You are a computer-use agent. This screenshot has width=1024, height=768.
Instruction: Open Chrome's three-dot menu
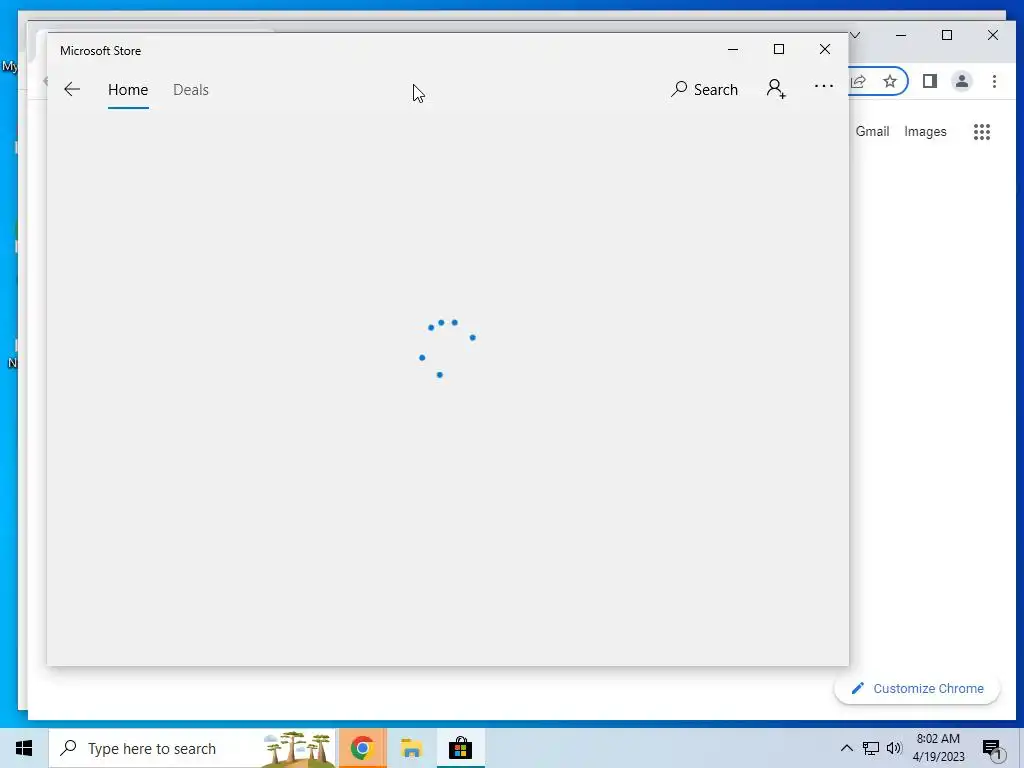(x=994, y=81)
